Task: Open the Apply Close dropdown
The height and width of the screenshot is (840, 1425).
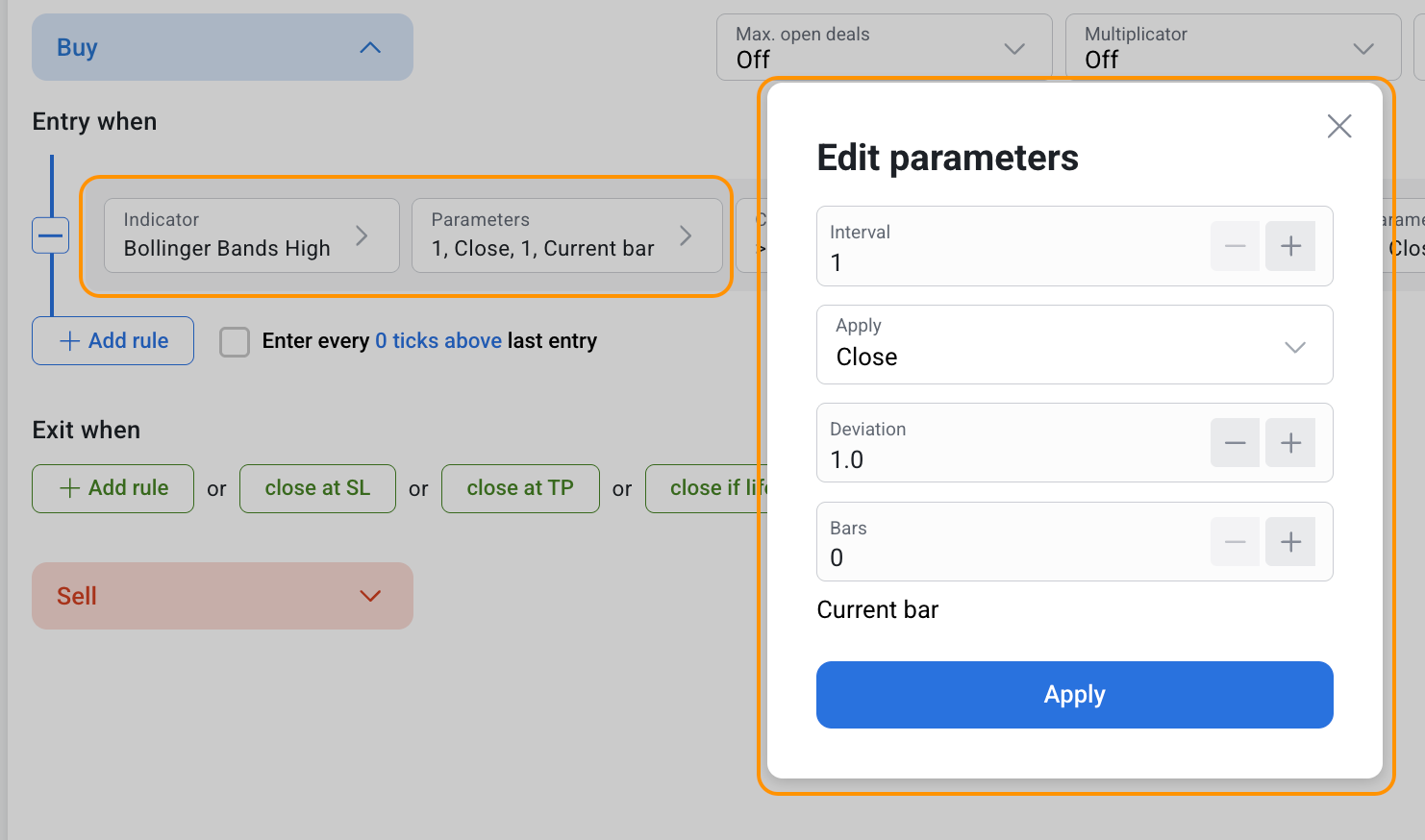Action: pyautogui.click(x=1074, y=345)
